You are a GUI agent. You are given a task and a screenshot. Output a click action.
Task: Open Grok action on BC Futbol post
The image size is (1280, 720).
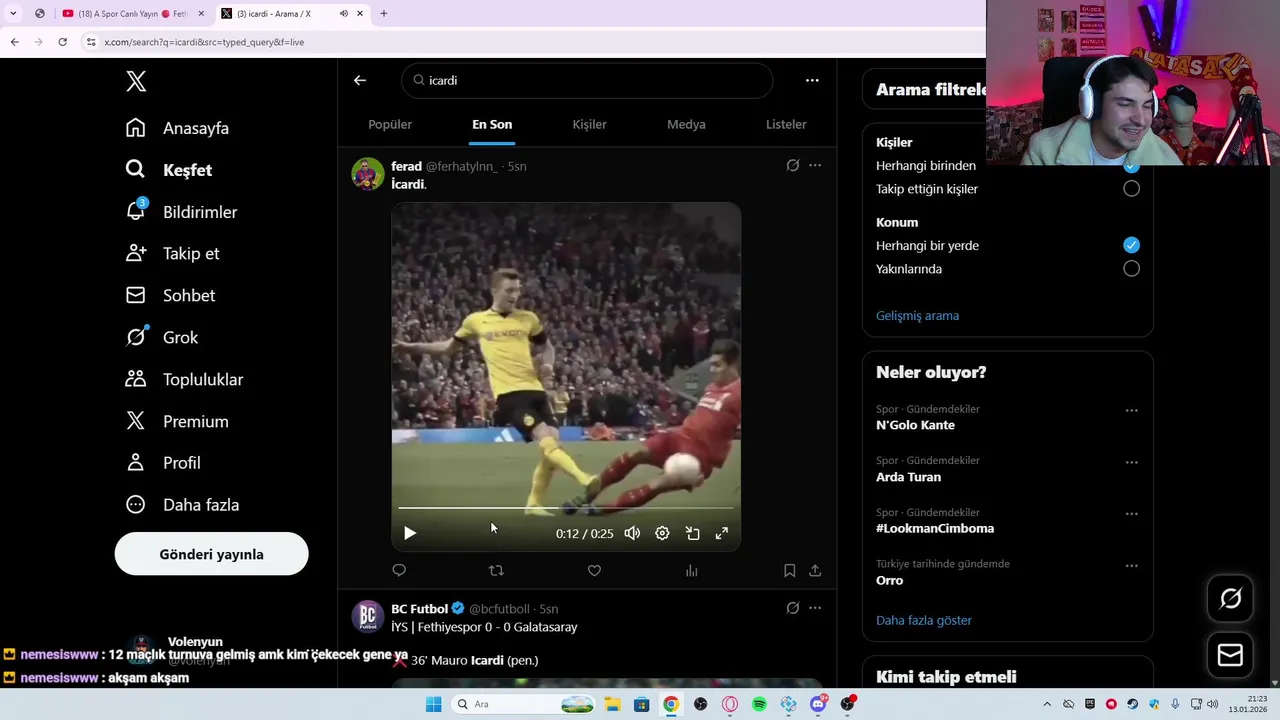coord(793,607)
